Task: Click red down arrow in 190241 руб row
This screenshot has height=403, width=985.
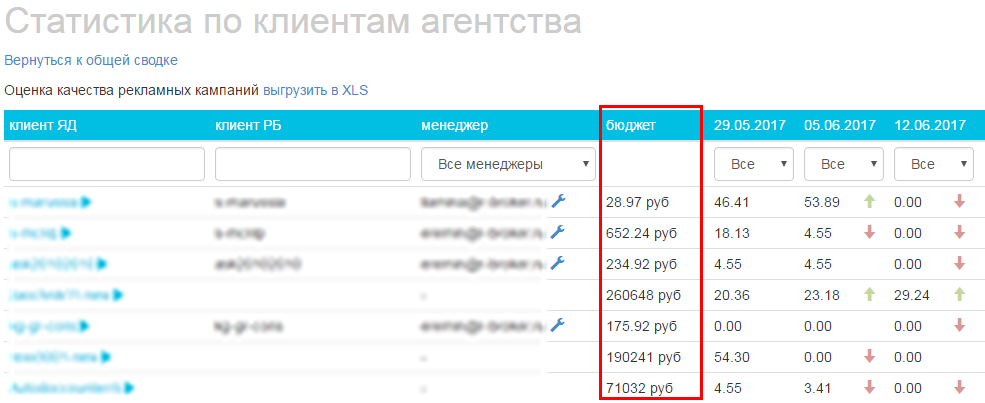Action: [x=869, y=356]
